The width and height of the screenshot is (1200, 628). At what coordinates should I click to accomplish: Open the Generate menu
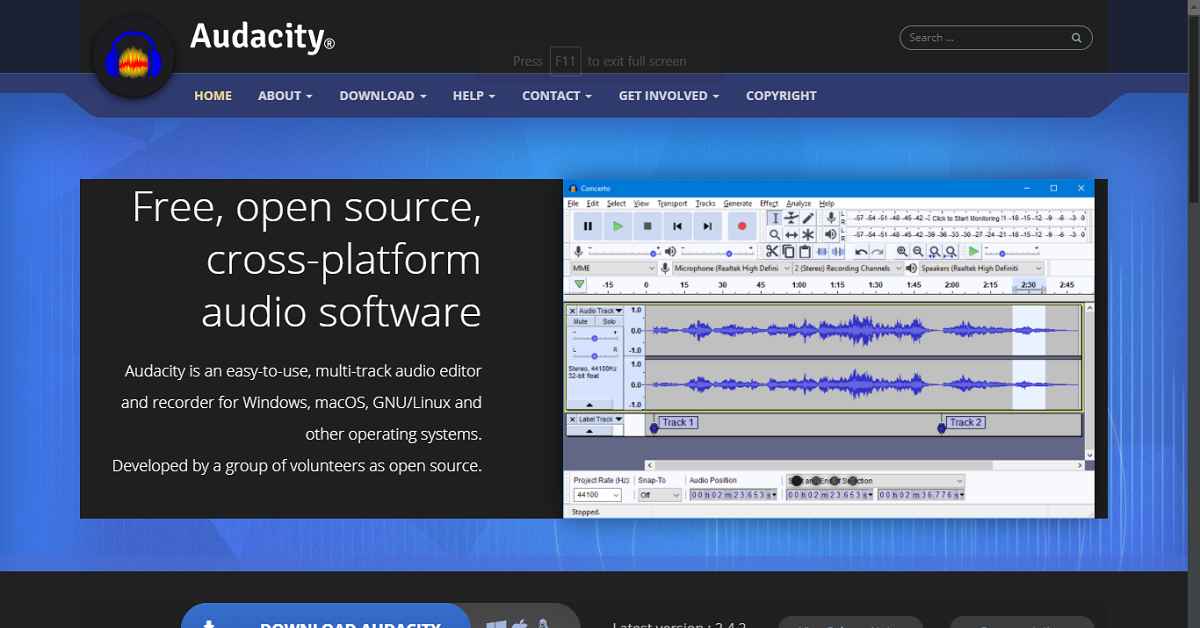(x=737, y=204)
